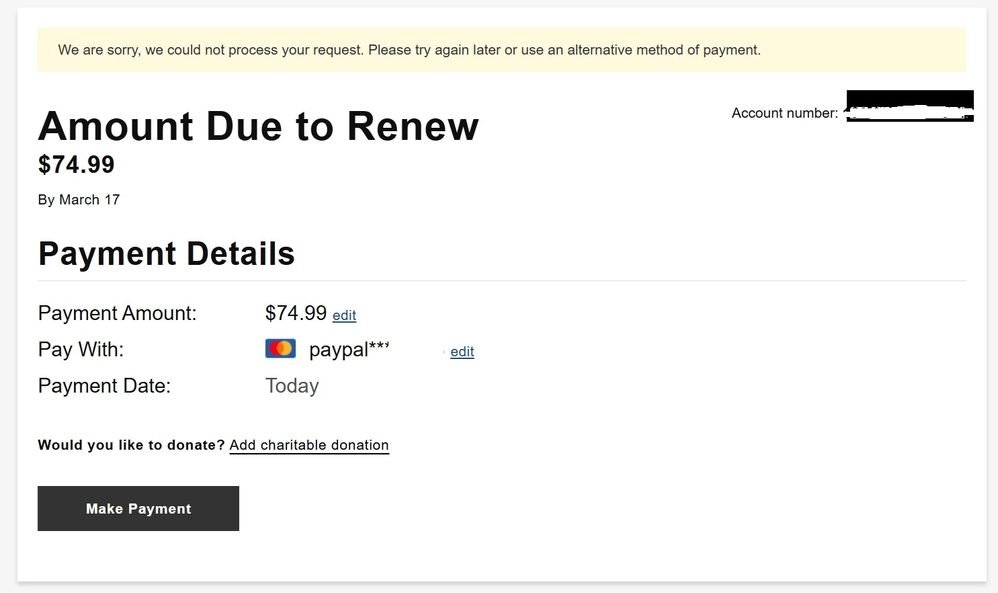Click the Account number label
Image resolution: width=998 pixels, height=593 pixels.
[x=785, y=113]
